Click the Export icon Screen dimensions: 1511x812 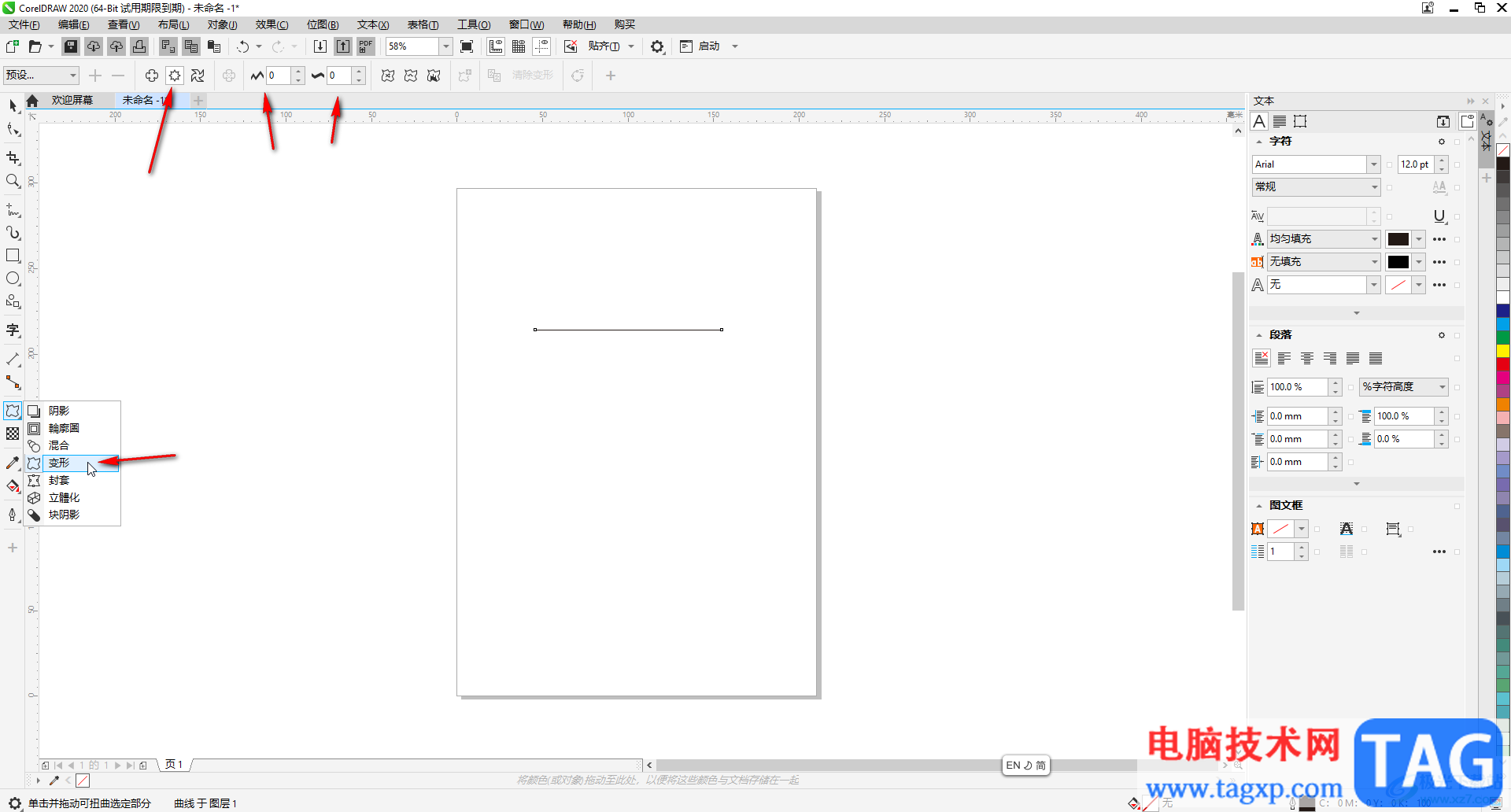[343, 46]
